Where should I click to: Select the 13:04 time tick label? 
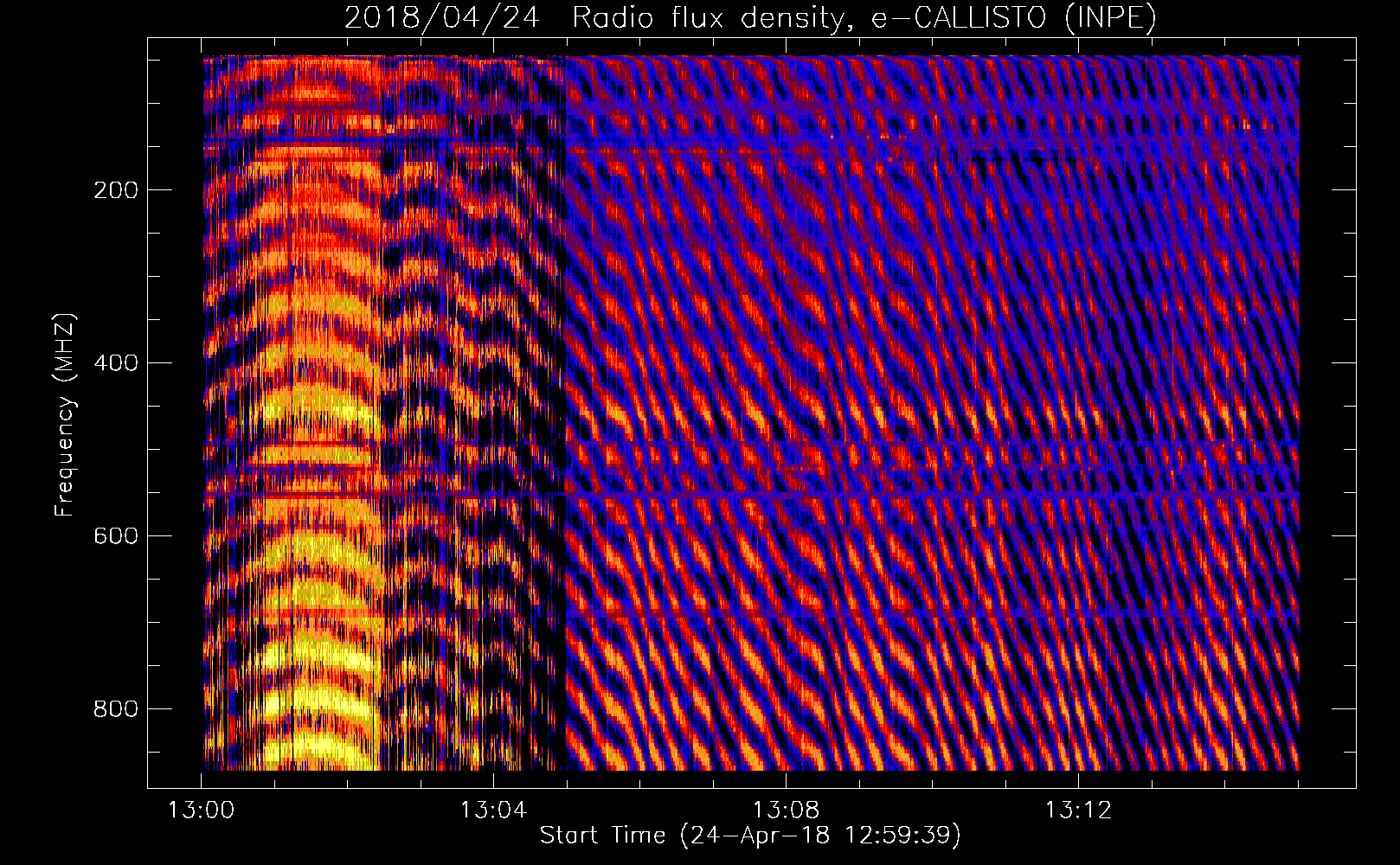click(493, 811)
